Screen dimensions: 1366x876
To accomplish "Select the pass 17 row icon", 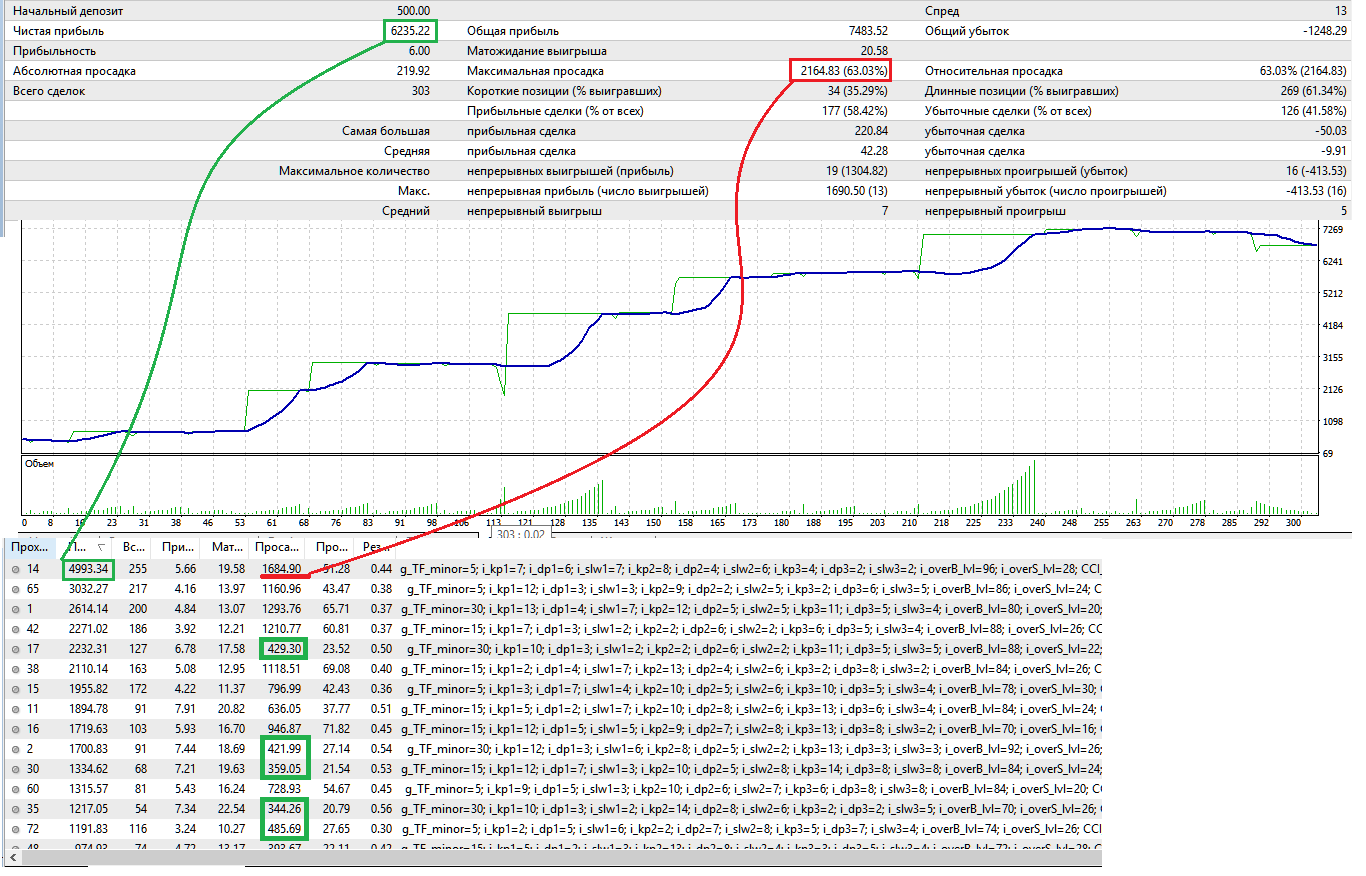I will tap(15, 649).
